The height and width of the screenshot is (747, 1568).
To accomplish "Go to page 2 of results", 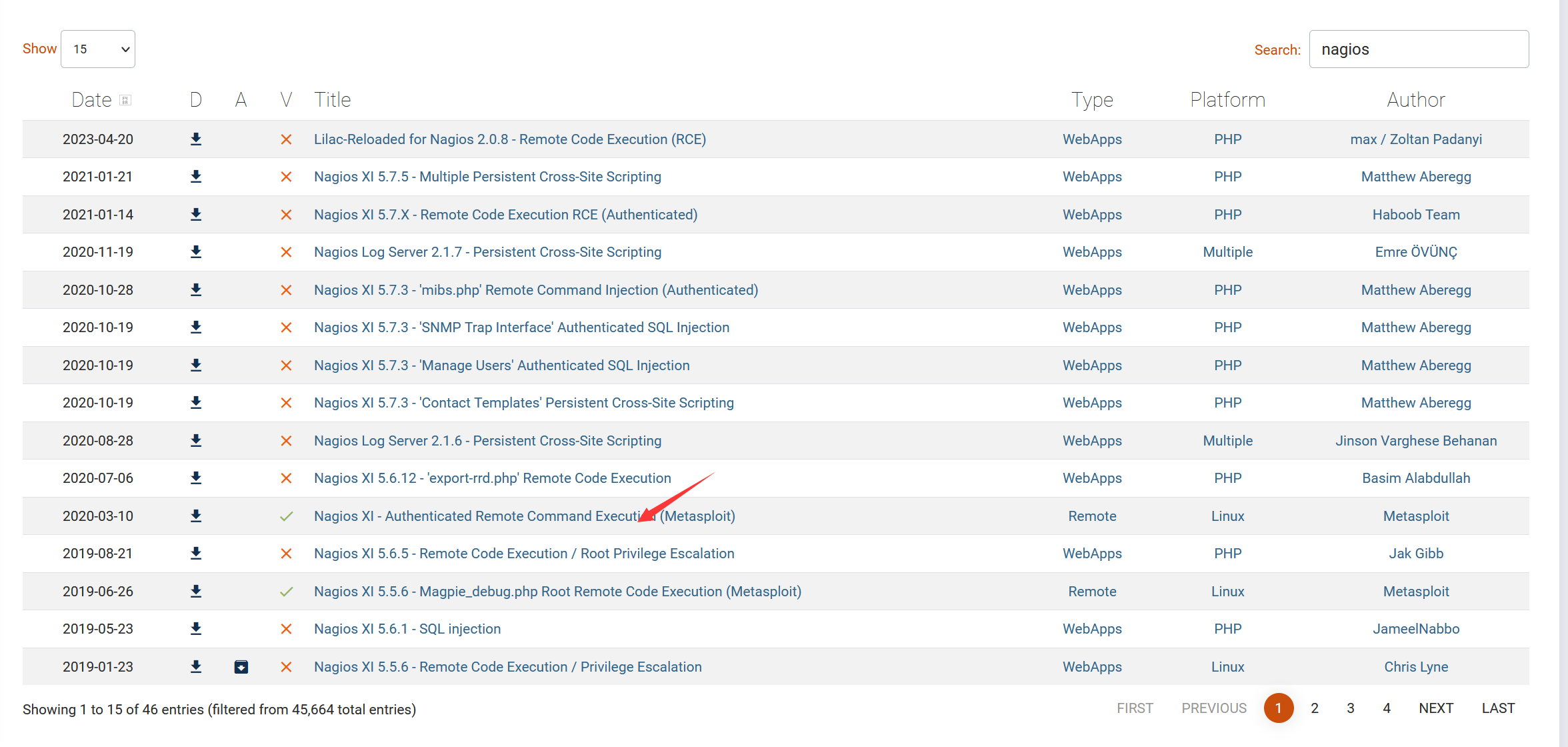I will 1314,708.
